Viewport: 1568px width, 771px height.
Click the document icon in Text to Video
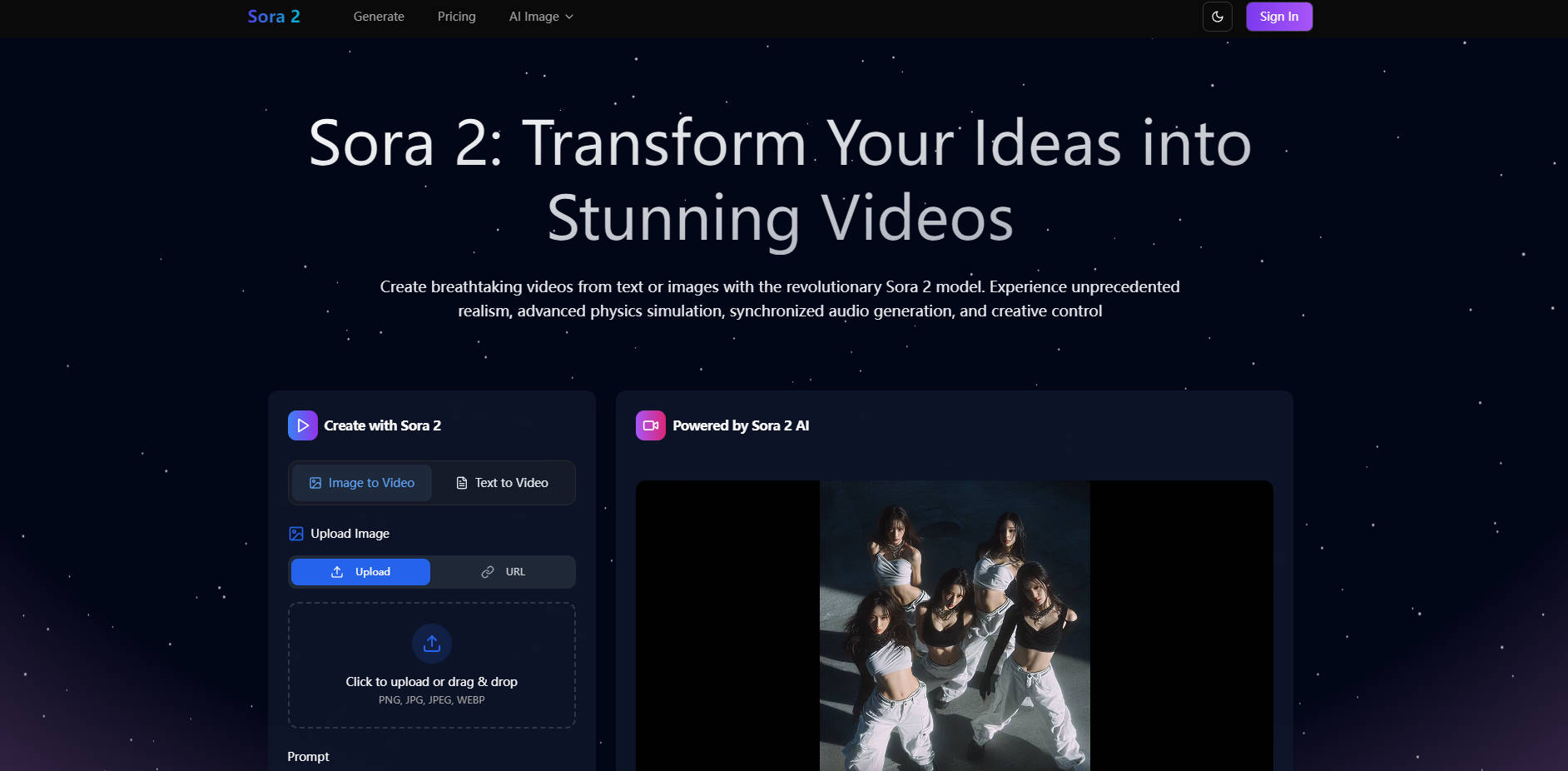pos(462,483)
